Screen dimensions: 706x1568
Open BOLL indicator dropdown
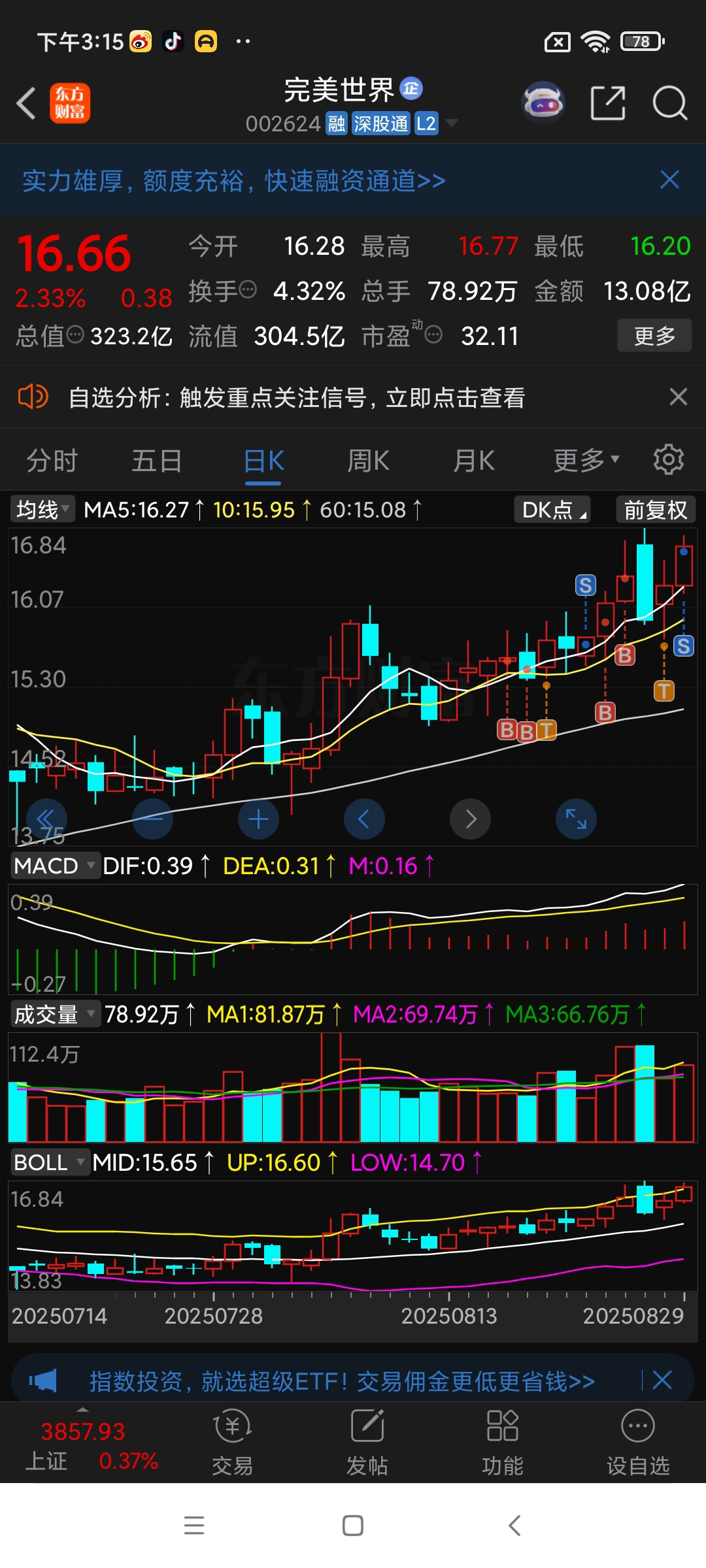pyautogui.click(x=50, y=1162)
